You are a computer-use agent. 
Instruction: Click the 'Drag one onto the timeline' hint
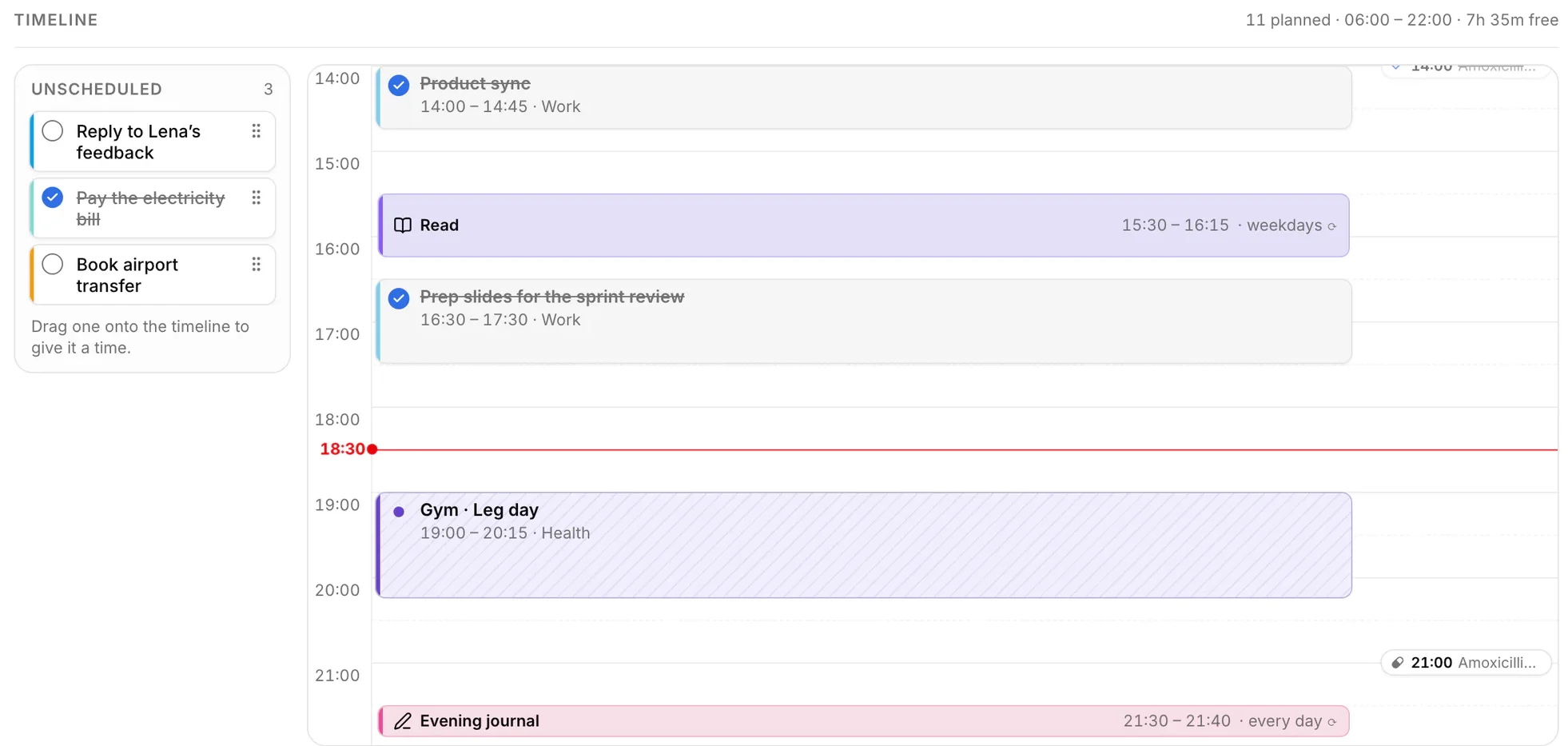click(x=141, y=337)
